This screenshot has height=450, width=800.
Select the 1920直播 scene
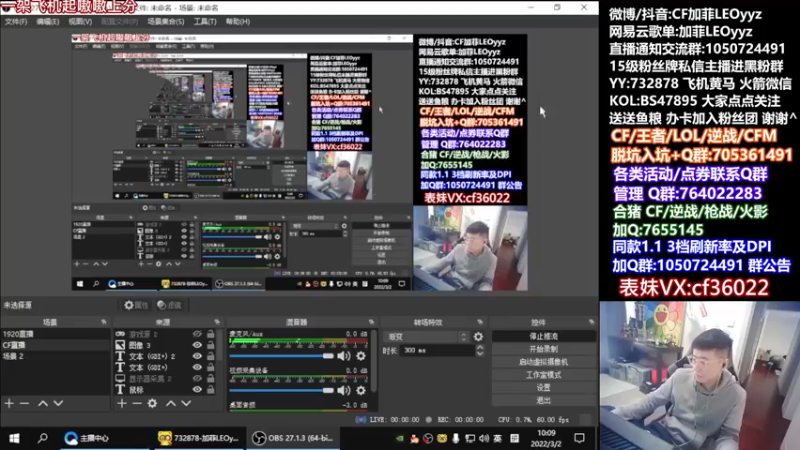tap(55, 334)
